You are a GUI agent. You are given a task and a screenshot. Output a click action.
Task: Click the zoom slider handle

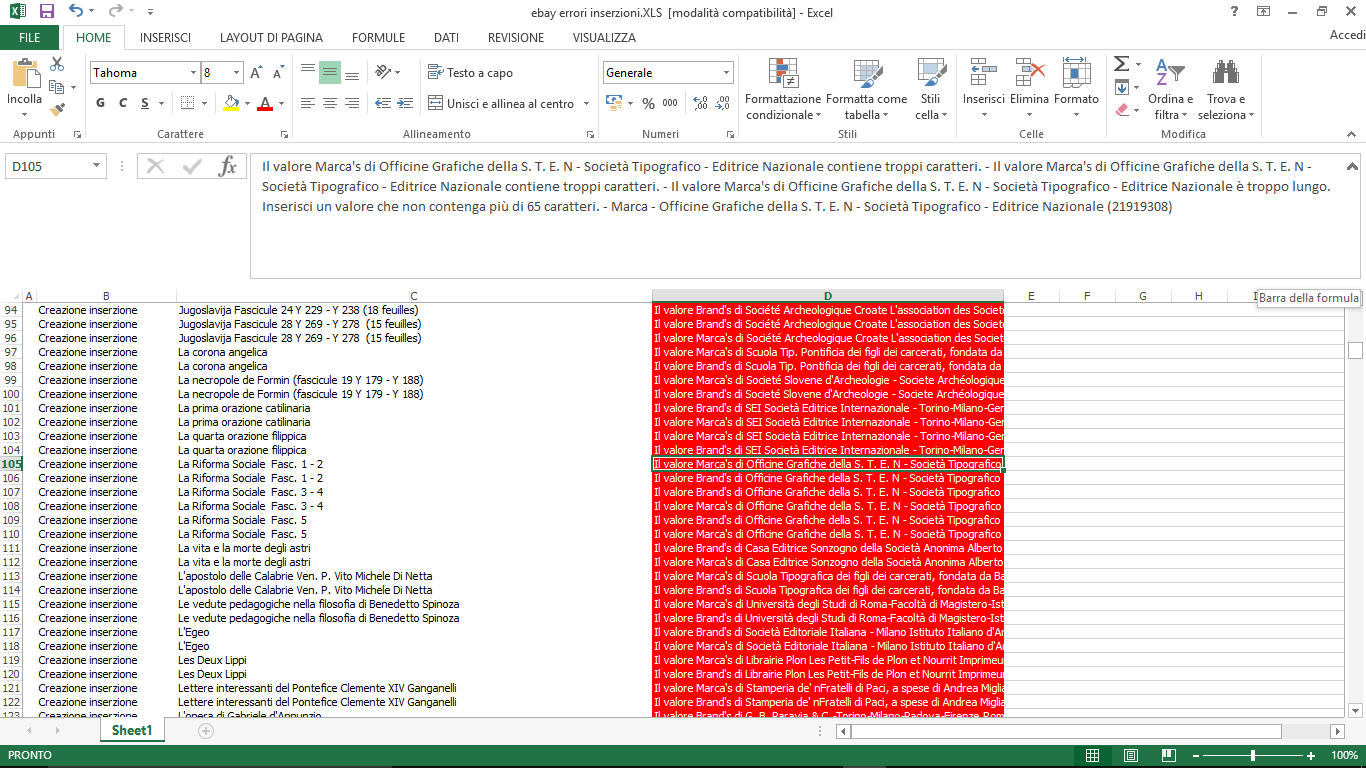coord(1253,755)
